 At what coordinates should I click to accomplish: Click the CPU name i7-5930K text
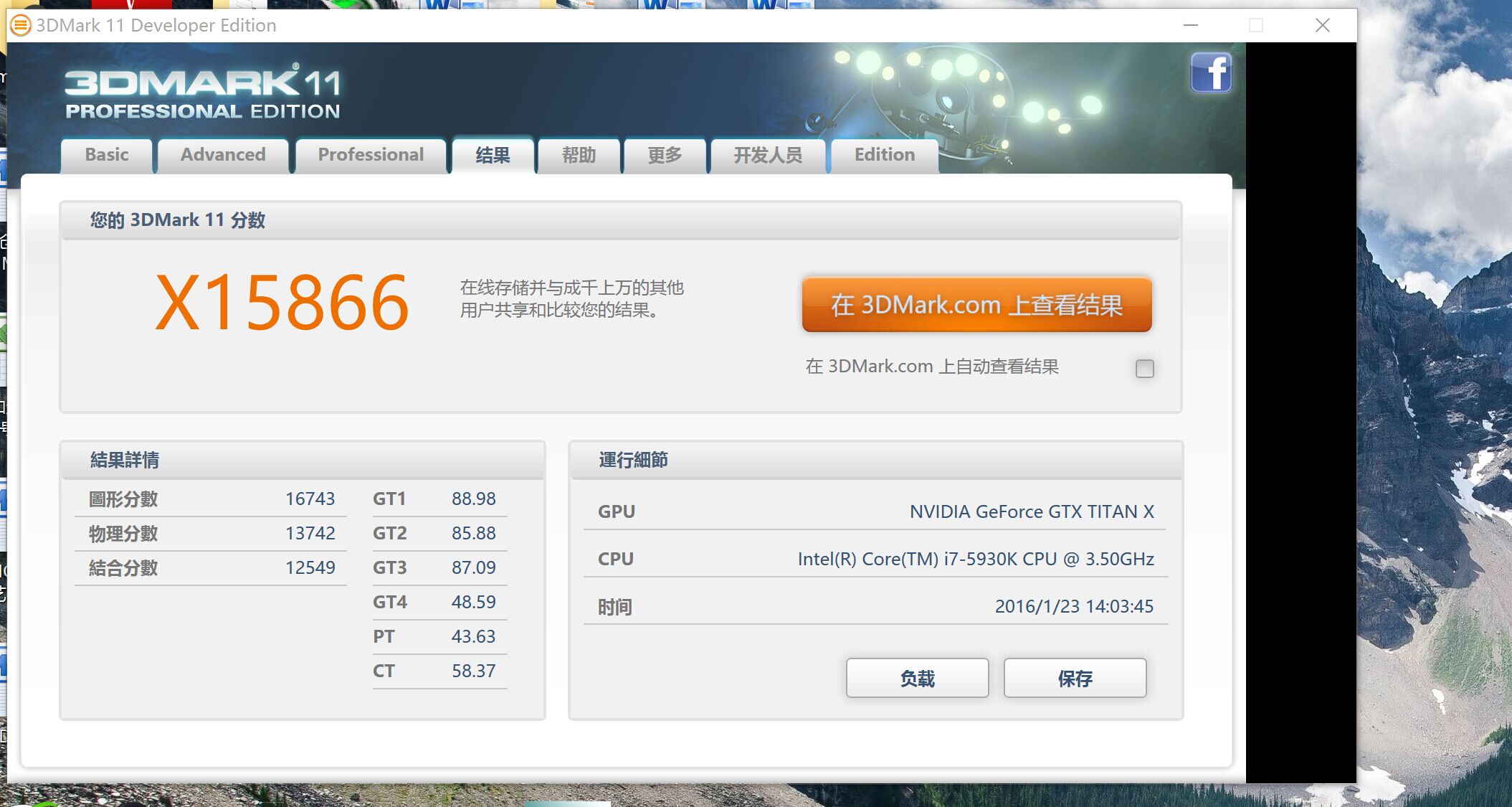pyautogui.click(x=976, y=559)
